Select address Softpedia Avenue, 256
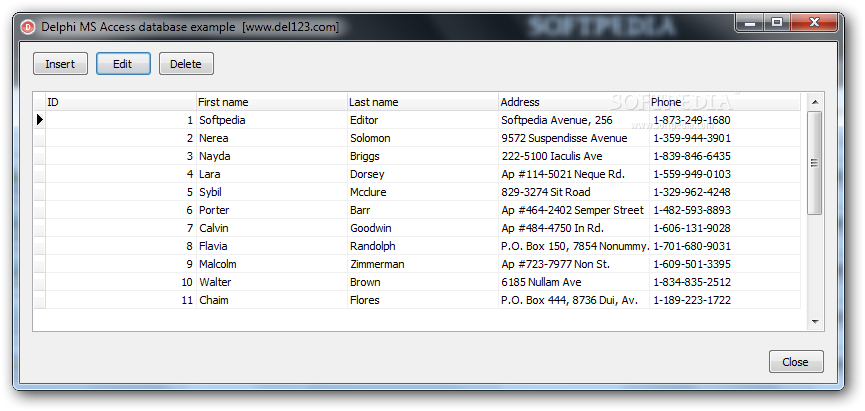865x411 pixels. point(574,120)
